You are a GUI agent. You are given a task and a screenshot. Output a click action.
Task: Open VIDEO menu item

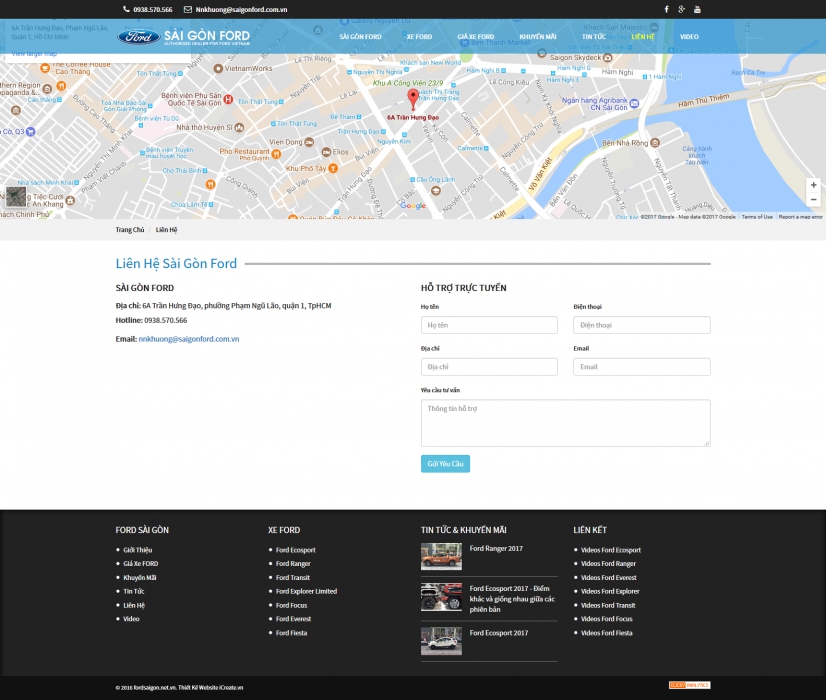689,37
